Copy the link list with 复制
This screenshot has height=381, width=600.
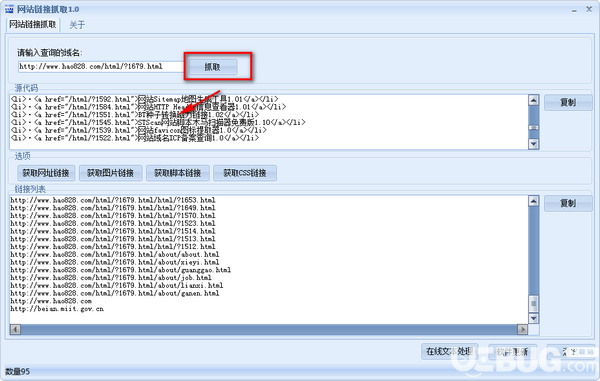(x=568, y=203)
